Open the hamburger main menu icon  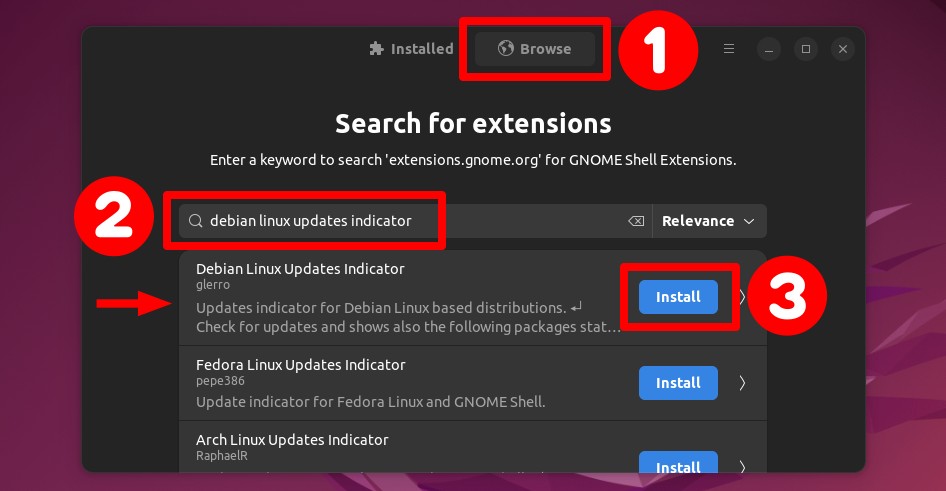point(729,49)
